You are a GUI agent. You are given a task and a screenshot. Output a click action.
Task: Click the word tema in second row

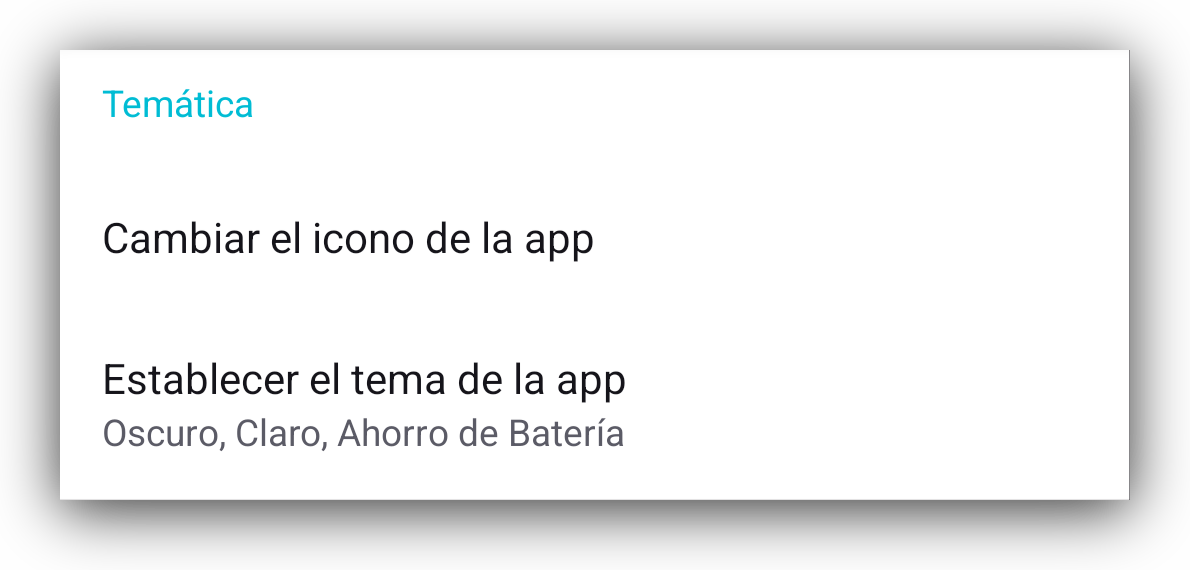coord(398,380)
